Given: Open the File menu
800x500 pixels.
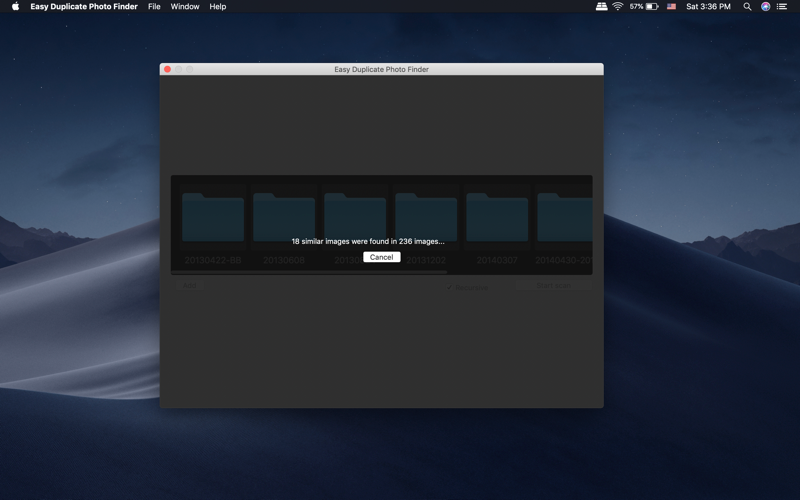Looking at the screenshot, I should click(154, 7).
